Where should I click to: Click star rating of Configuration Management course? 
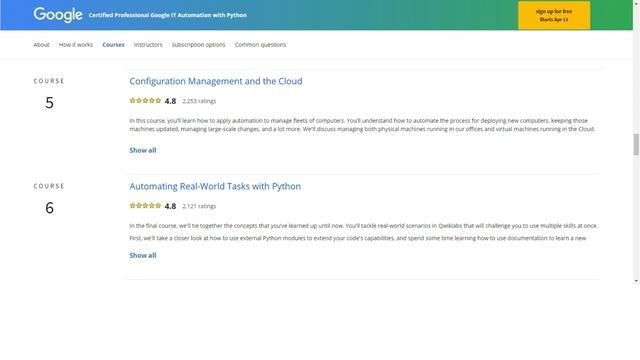point(145,100)
